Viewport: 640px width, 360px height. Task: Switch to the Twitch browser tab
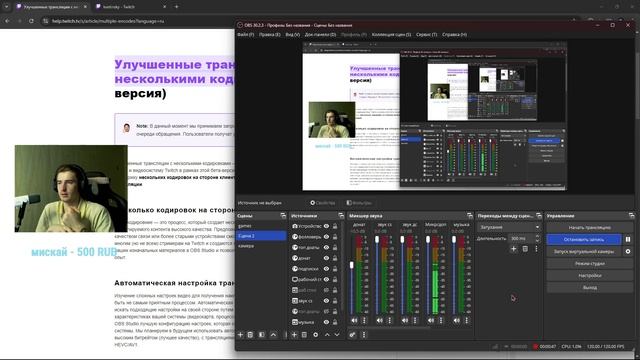(131, 7)
